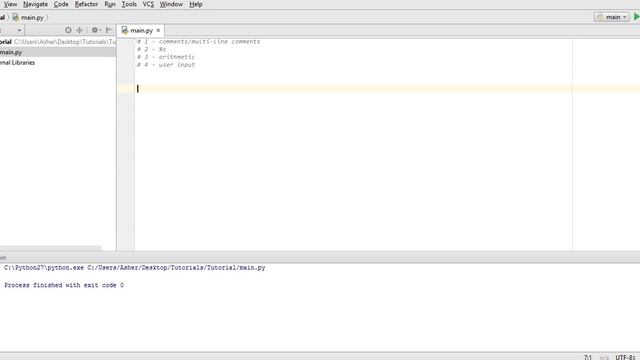Click the Python file icon on main.py tab

click(124, 30)
